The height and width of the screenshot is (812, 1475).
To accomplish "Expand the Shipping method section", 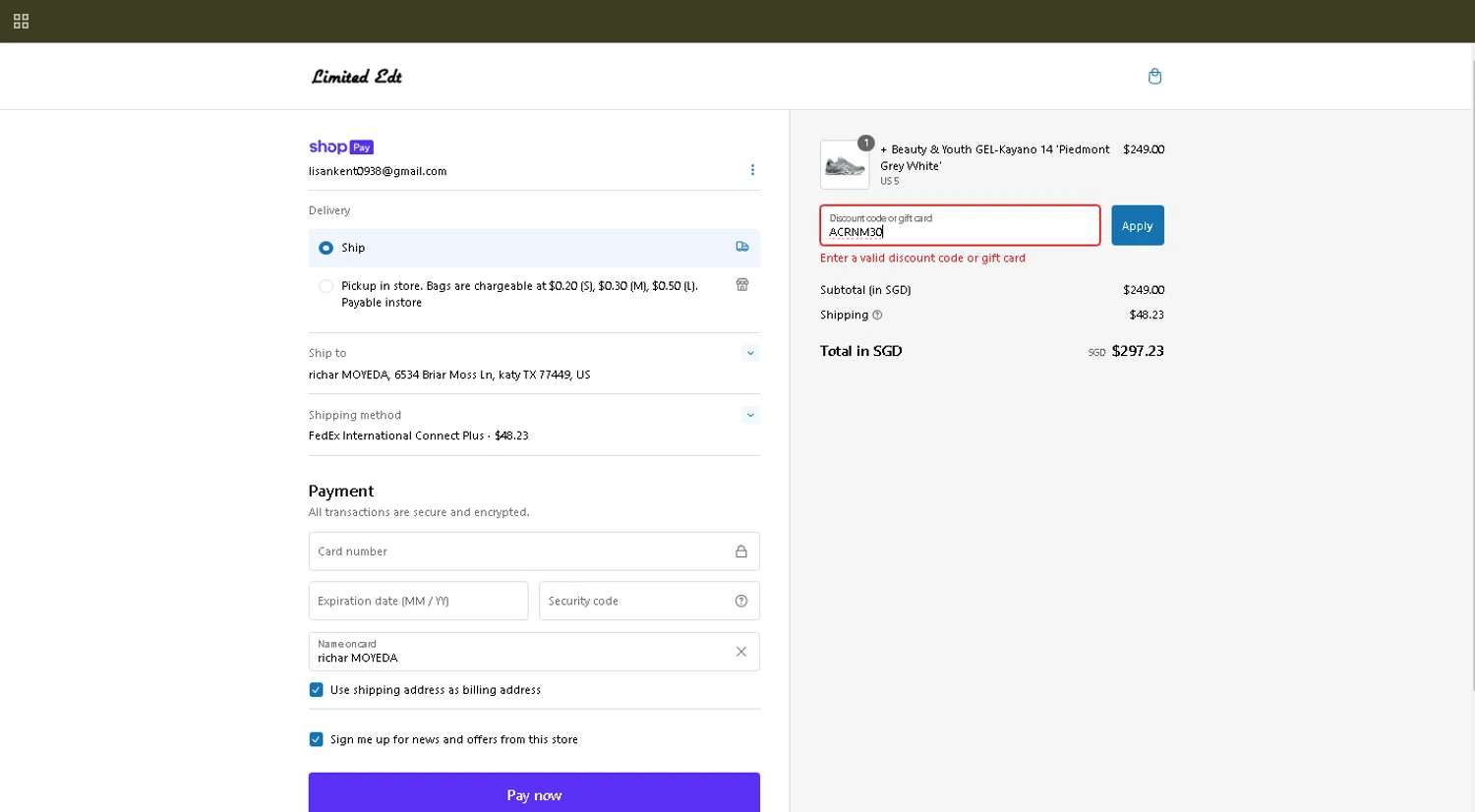I will click(750, 415).
